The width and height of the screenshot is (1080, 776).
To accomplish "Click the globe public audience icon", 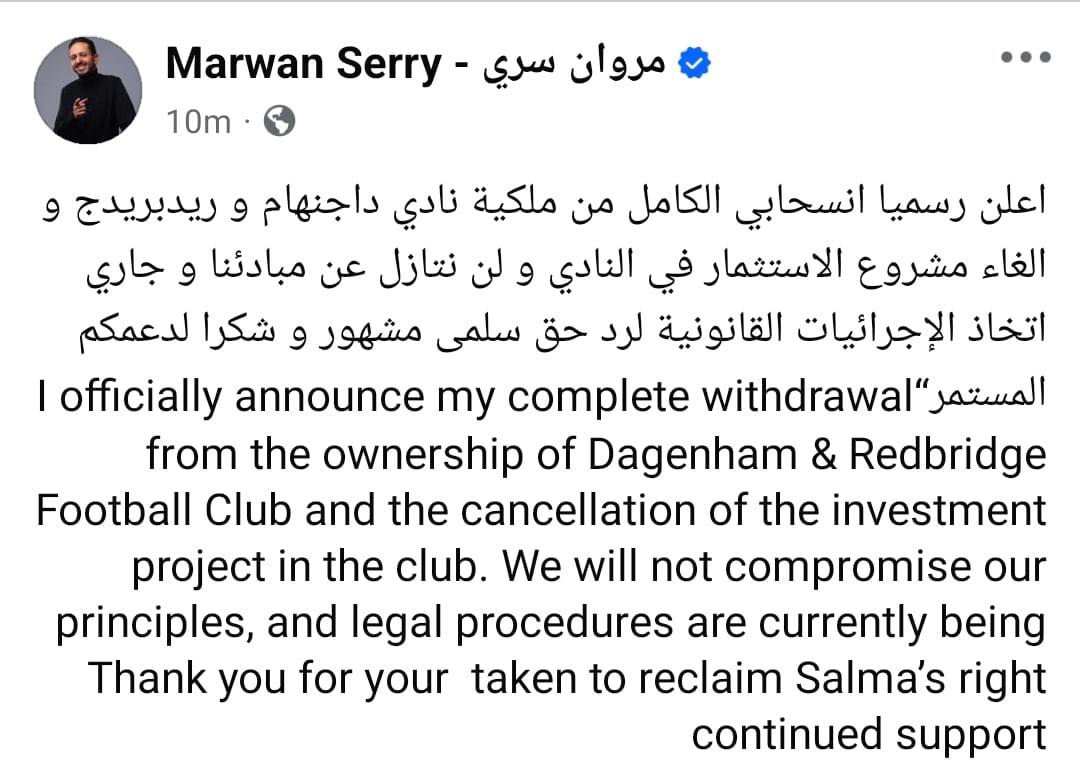I will click(x=280, y=121).
